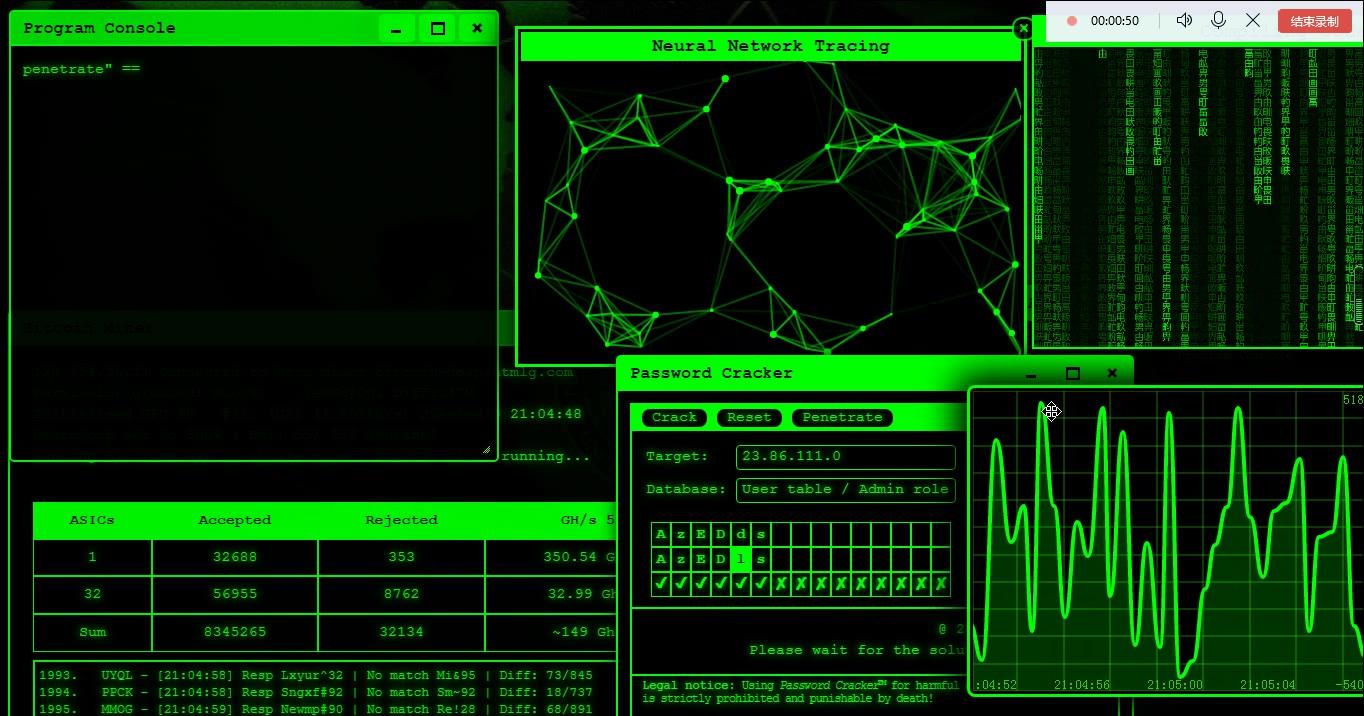
Task: Click the 00:00:50 recording timer
Action: click(1115, 21)
